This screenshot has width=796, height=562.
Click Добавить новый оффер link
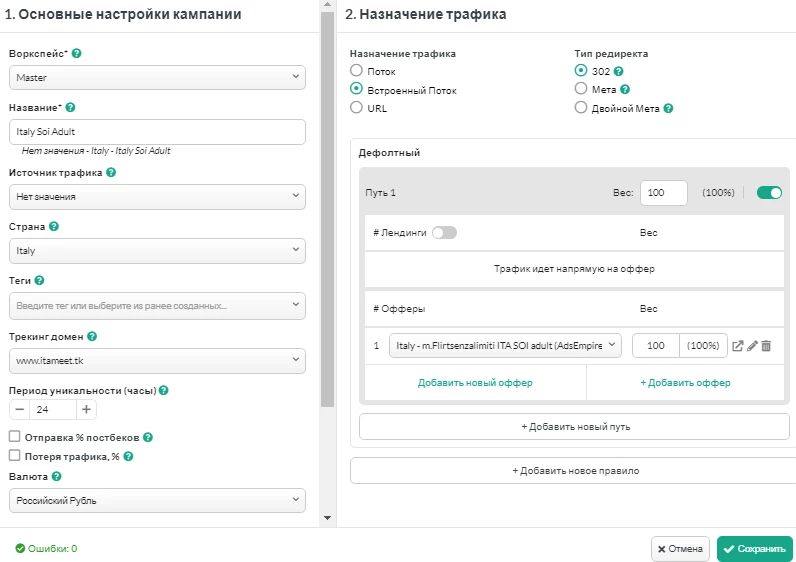point(475,383)
